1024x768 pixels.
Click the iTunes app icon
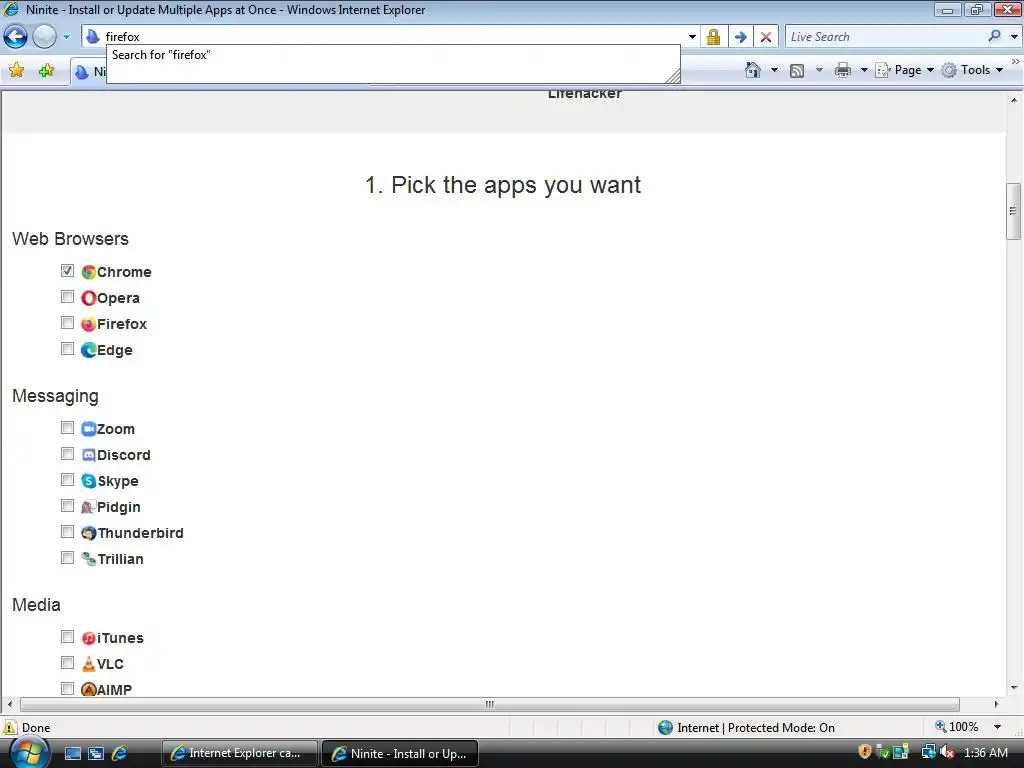(x=89, y=638)
